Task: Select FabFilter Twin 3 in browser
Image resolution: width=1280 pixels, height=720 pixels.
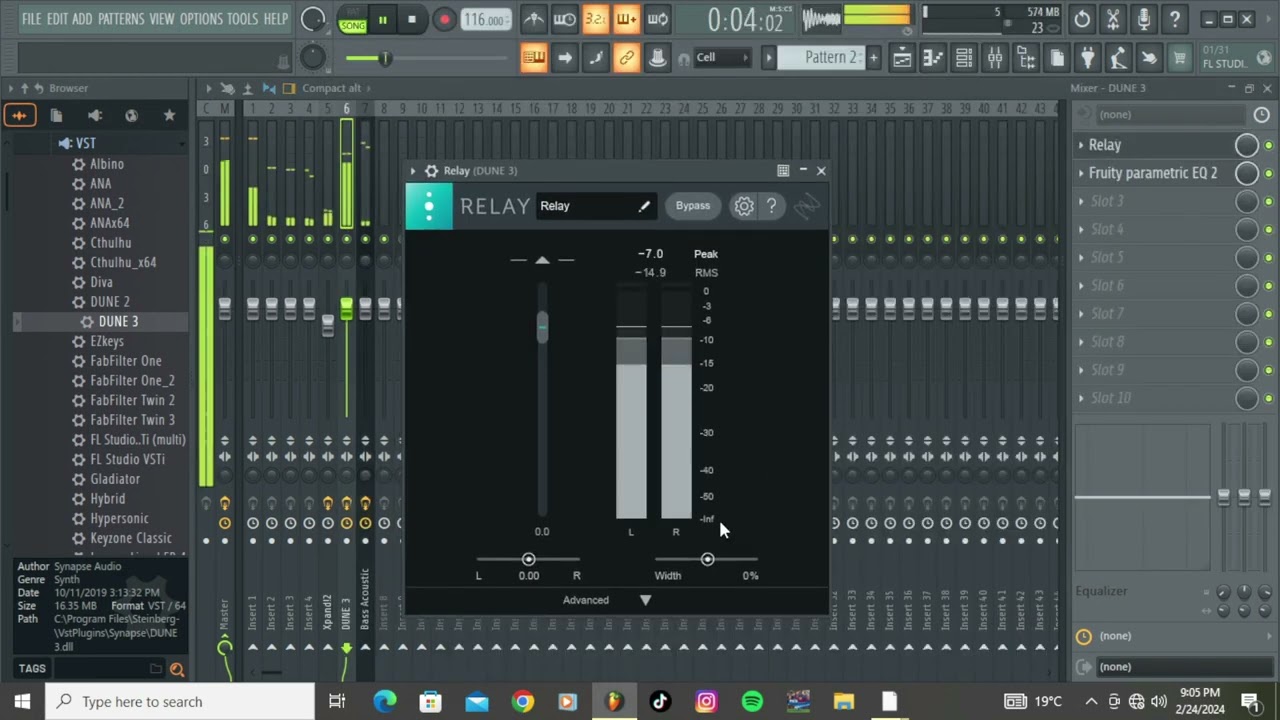Action: [132, 420]
